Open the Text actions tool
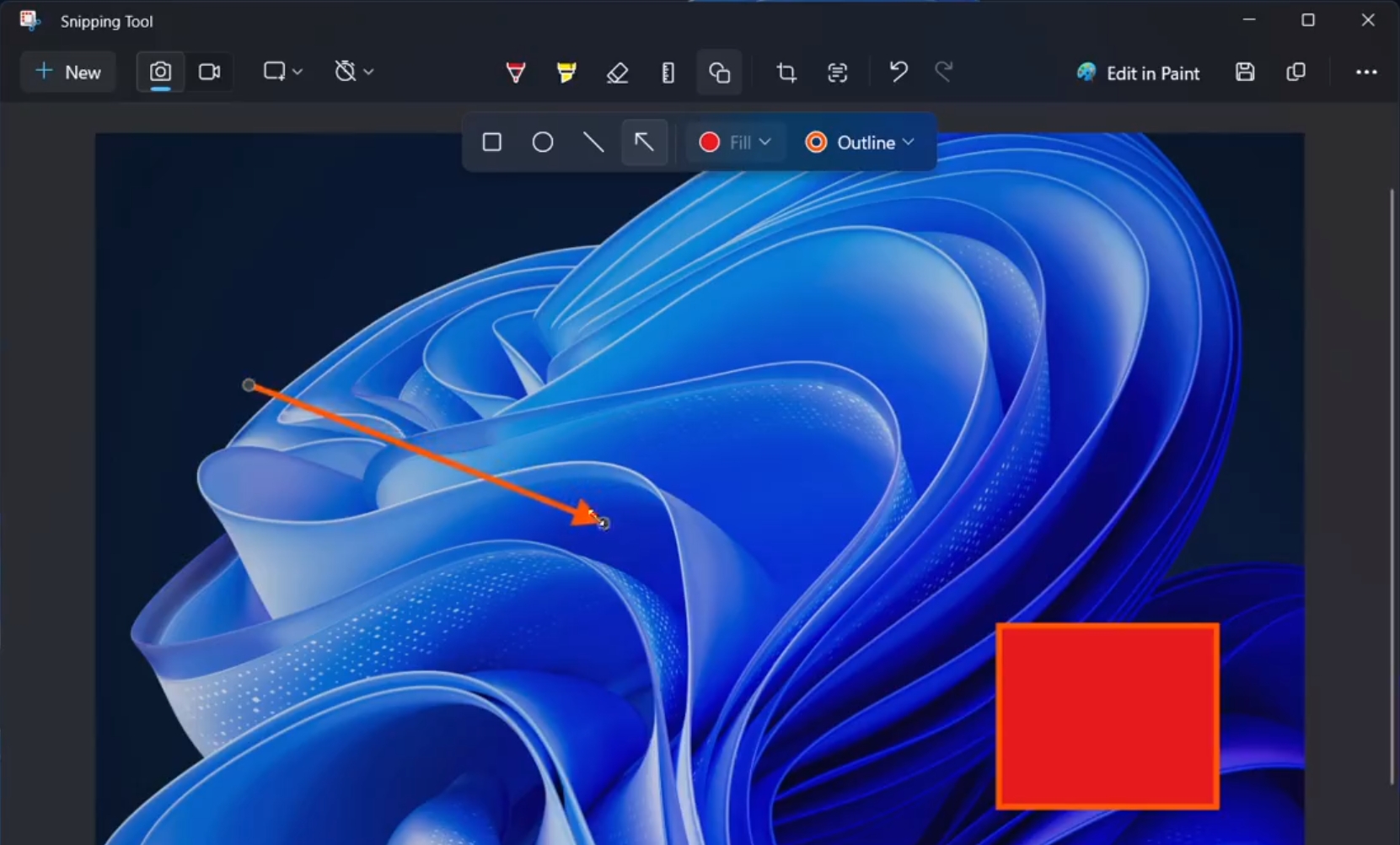1400x845 pixels. coord(838,73)
